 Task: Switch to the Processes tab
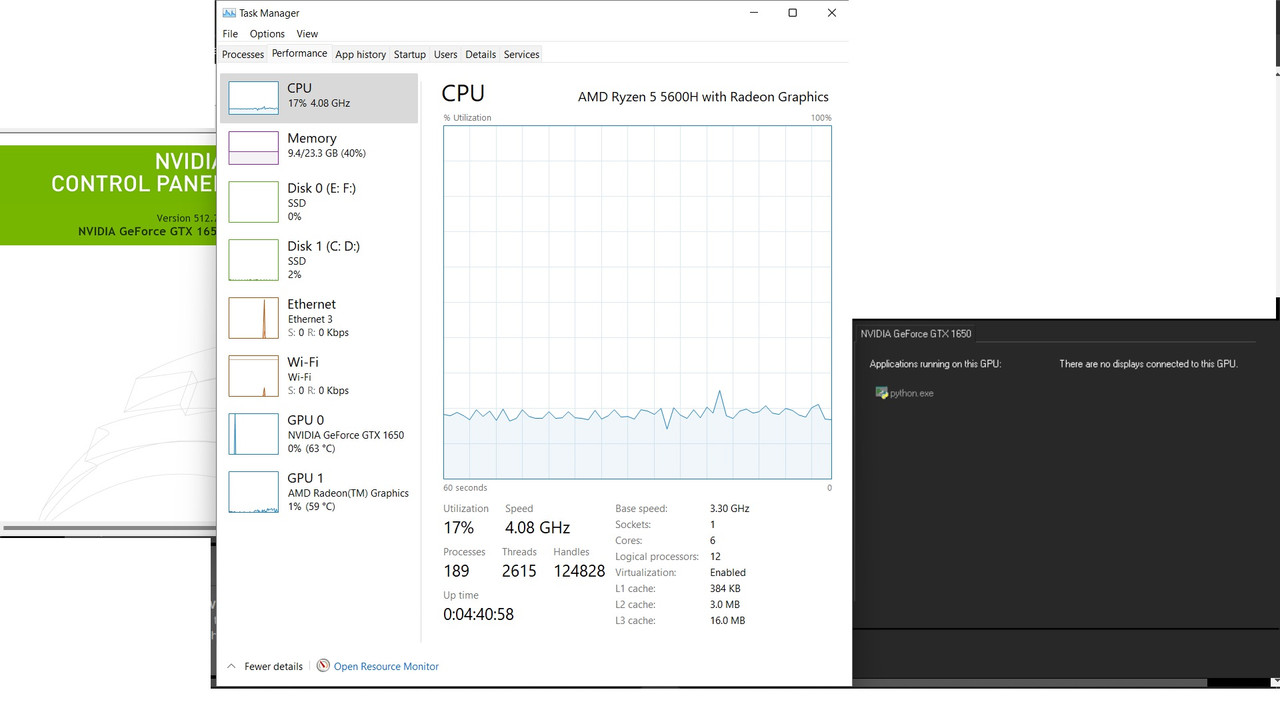pyautogui.click(x=243, y=54)
